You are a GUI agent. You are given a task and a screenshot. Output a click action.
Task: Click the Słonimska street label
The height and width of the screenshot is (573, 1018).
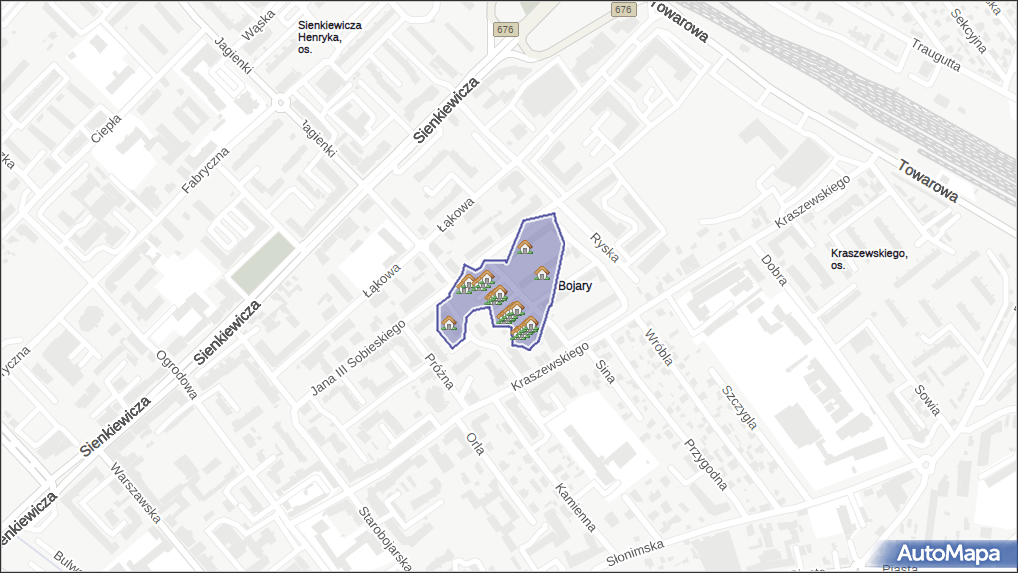click(x=636, y=553)
